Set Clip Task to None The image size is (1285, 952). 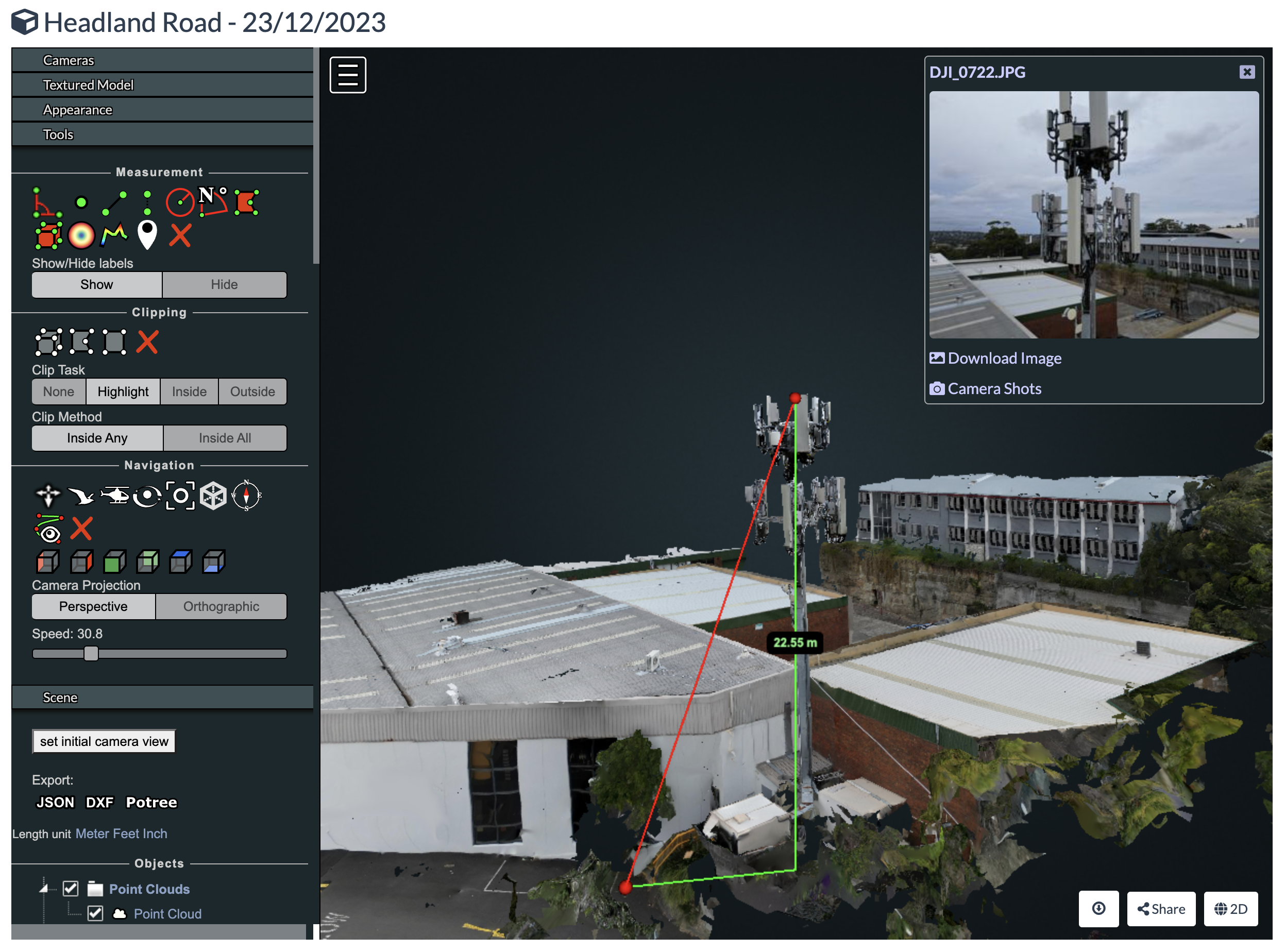(59, 392)
